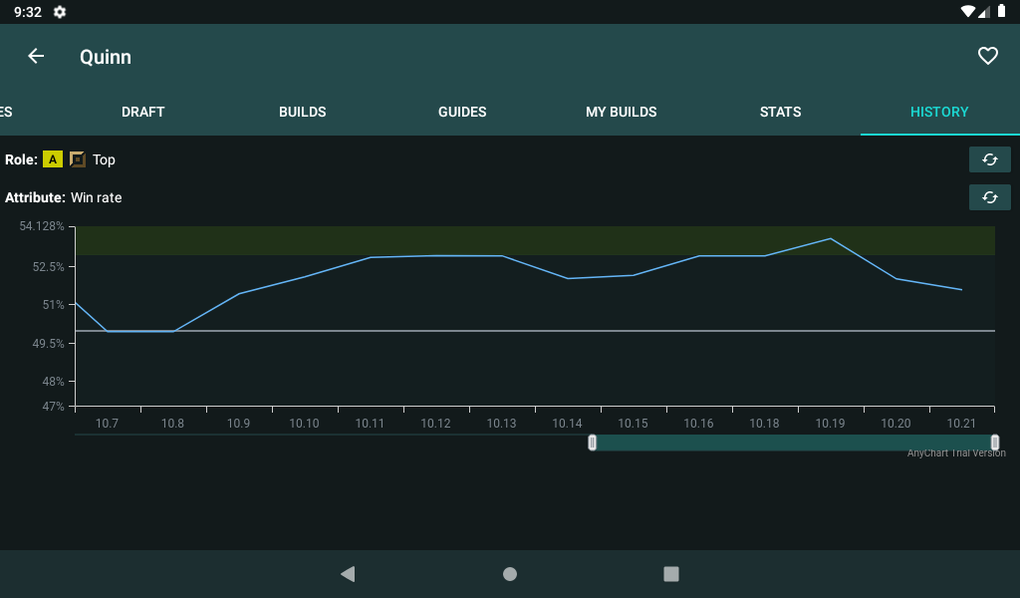The image size is (1020, 598).
Task: Tap the Attribute refresh icon
Action: pyautogui.click(x=989, y=197)
